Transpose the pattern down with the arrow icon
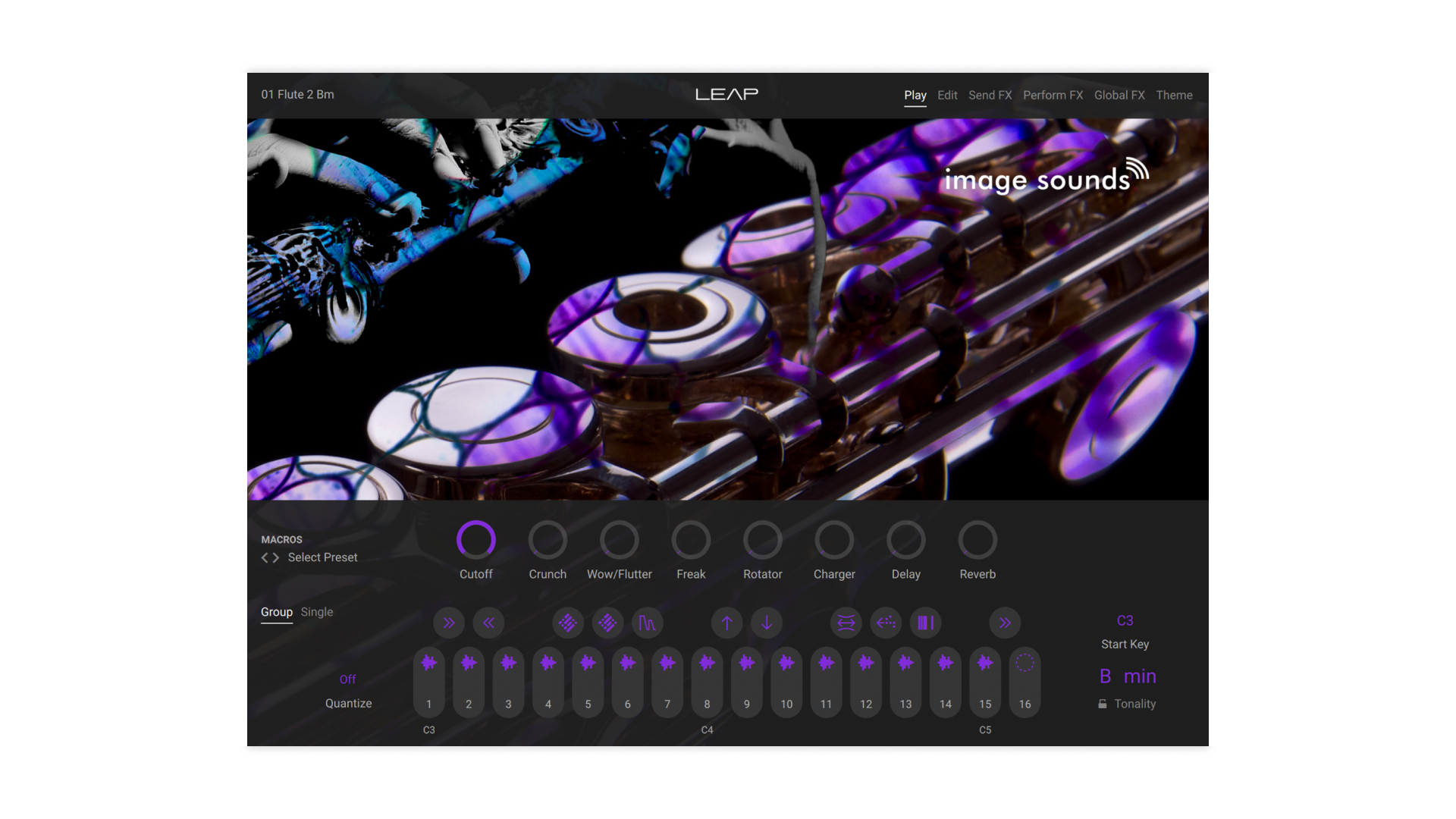The height and width of the screenshot is (819, 1456). coord(767,623)
